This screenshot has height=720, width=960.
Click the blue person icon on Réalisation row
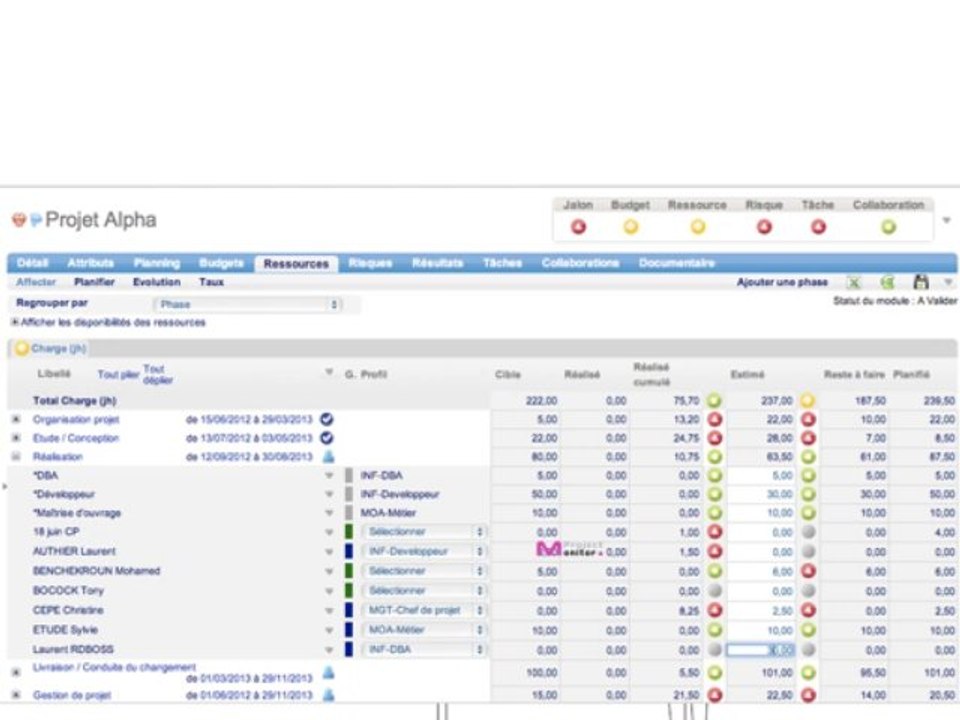click(x=328, y=456)
